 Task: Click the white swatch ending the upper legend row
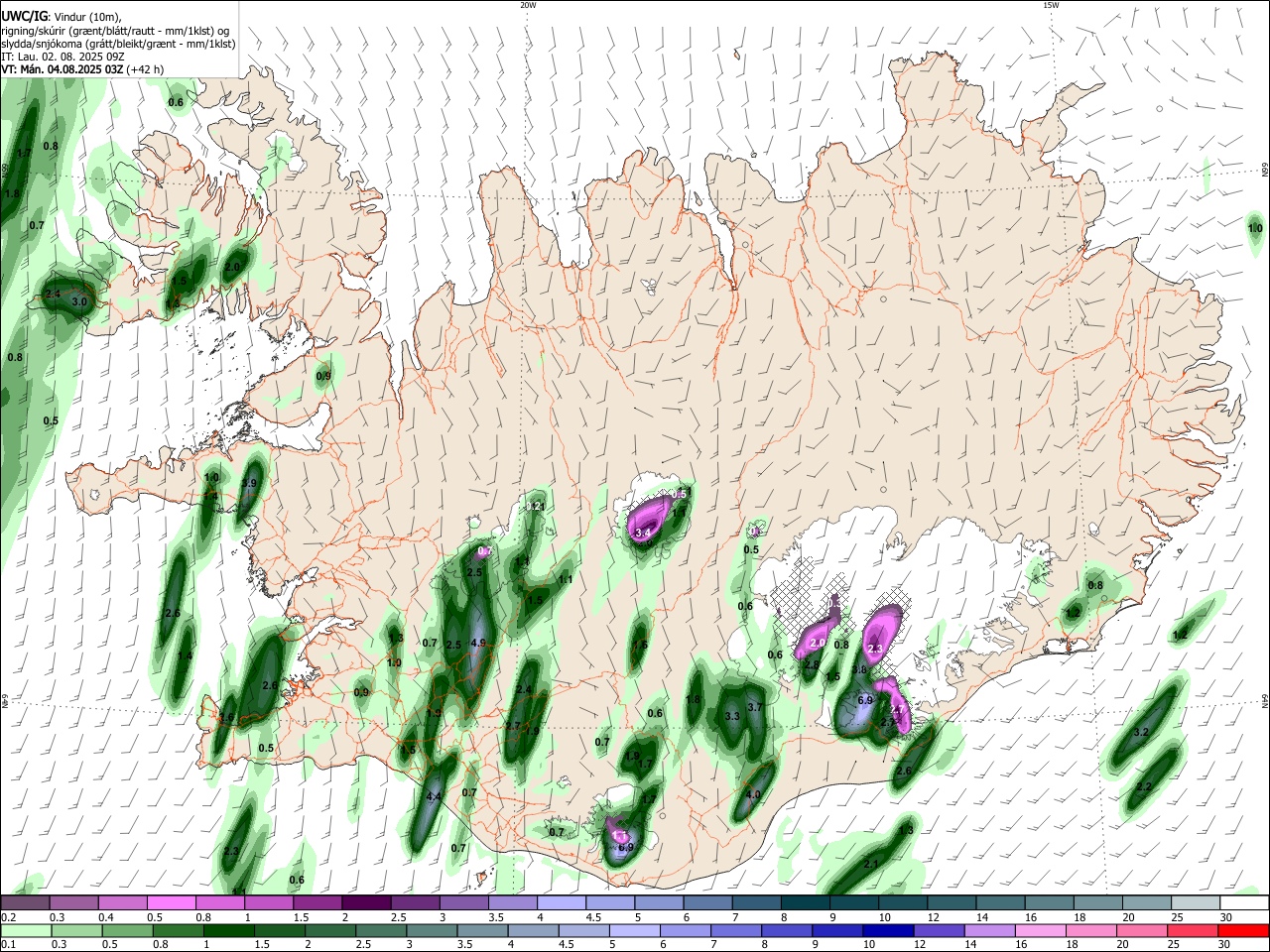[1245, 902]
